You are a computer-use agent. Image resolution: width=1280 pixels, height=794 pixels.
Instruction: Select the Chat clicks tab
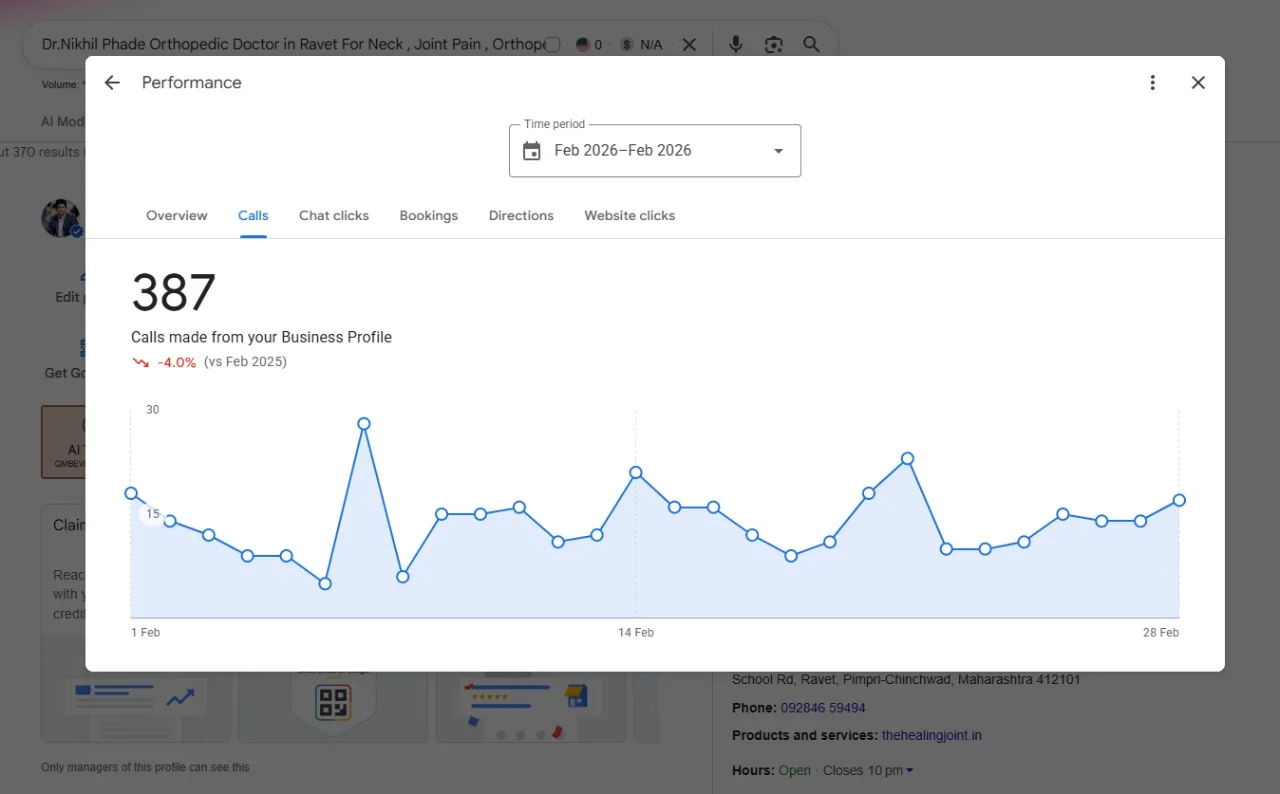tap(334, 215)
